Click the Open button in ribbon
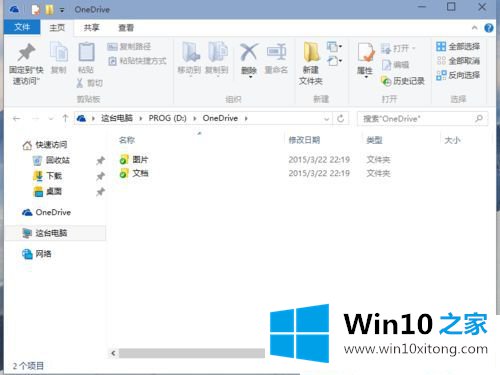500x375 pixels. [x=398, y=49]
